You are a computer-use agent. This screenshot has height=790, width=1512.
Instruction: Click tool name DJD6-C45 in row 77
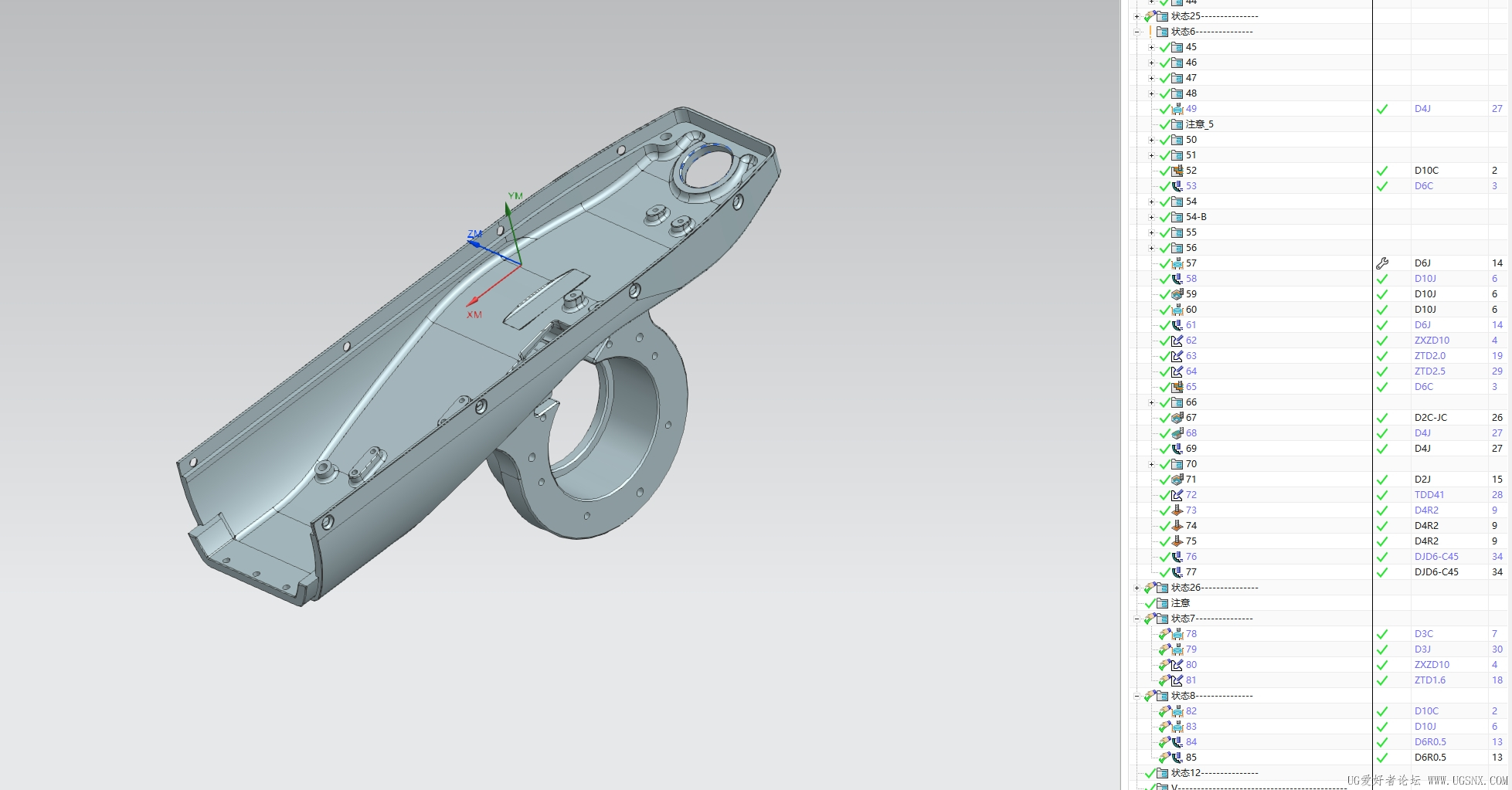tap(1436, 572)
